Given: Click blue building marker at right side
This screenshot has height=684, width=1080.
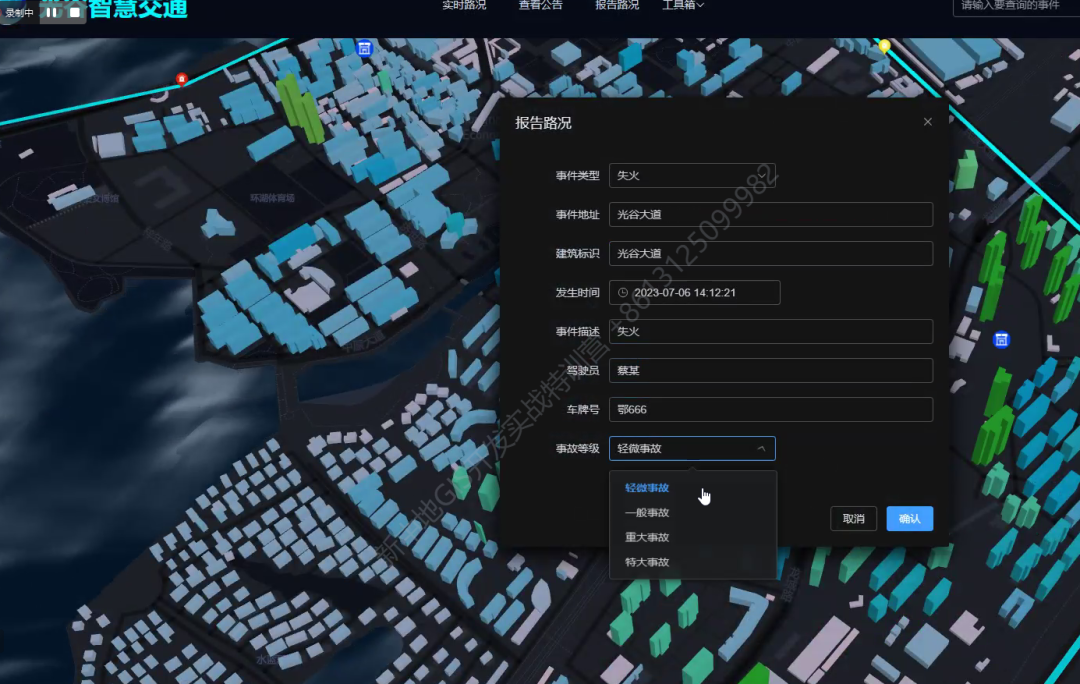Looking at the screenshot, I should pyautogui.click(x=1001, y=340).
